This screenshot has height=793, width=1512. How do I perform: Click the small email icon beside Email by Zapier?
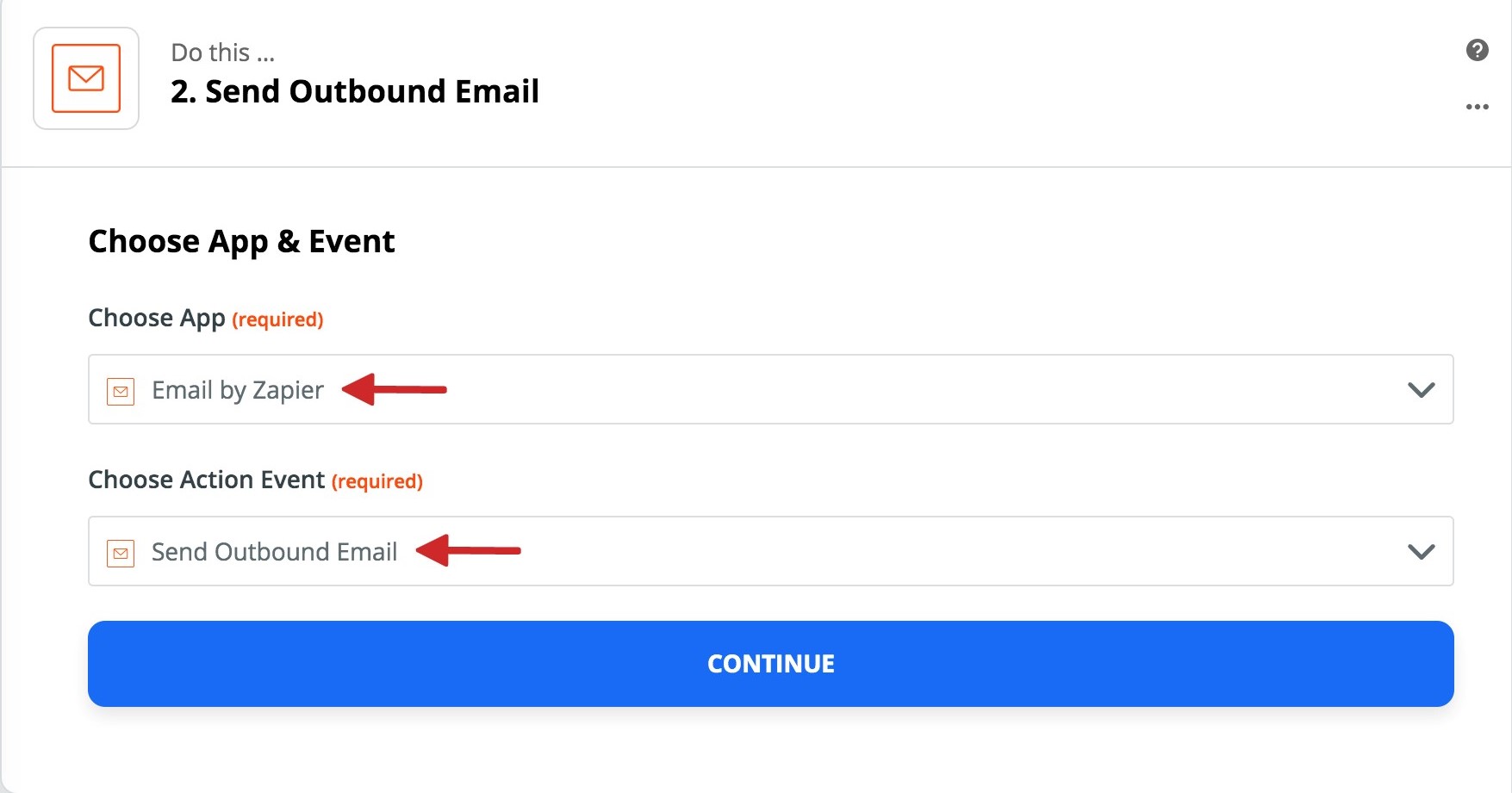point(121,391)
